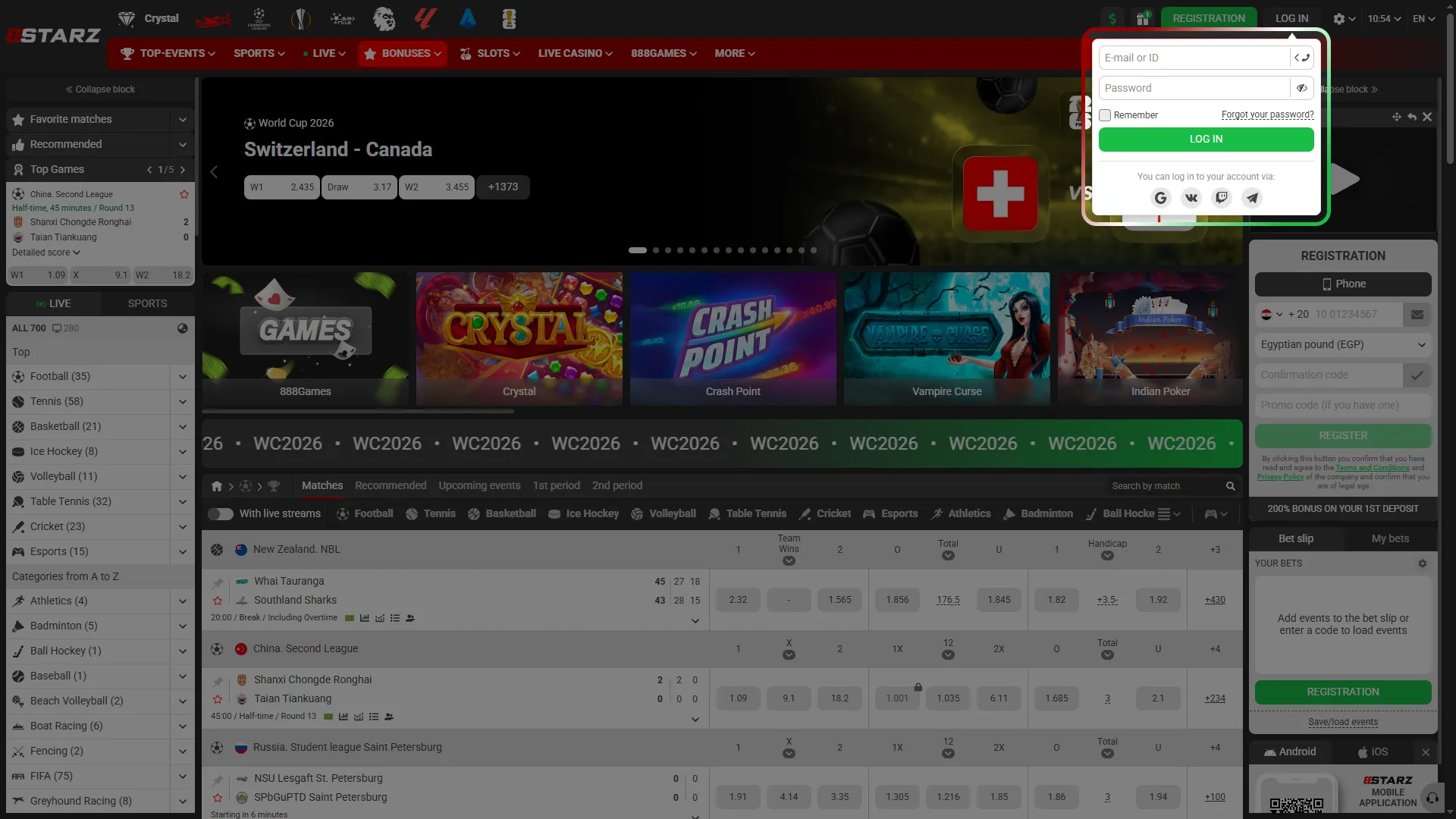1456x819 pixels.
Task: Select the second banner carousel dot
Action: pos(656,250)
